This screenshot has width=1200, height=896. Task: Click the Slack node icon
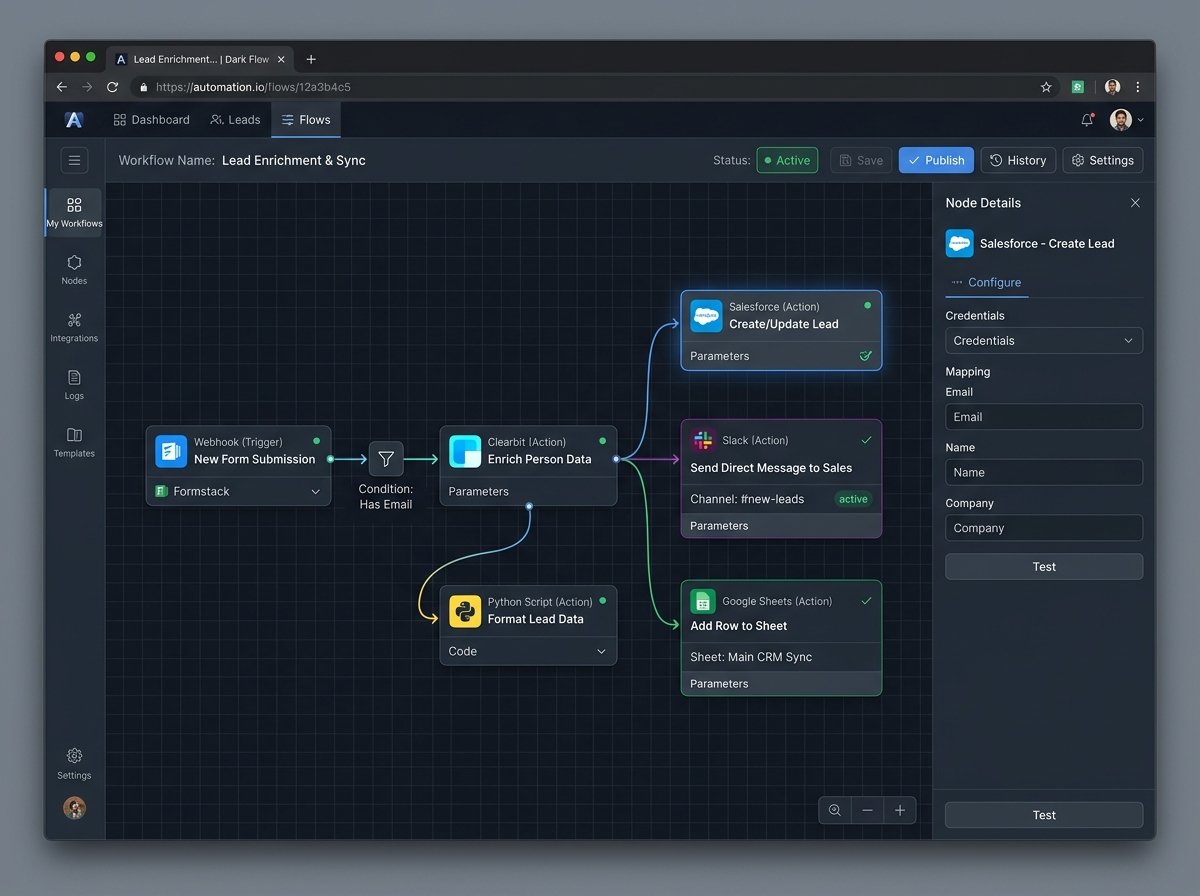click(703, 440)
